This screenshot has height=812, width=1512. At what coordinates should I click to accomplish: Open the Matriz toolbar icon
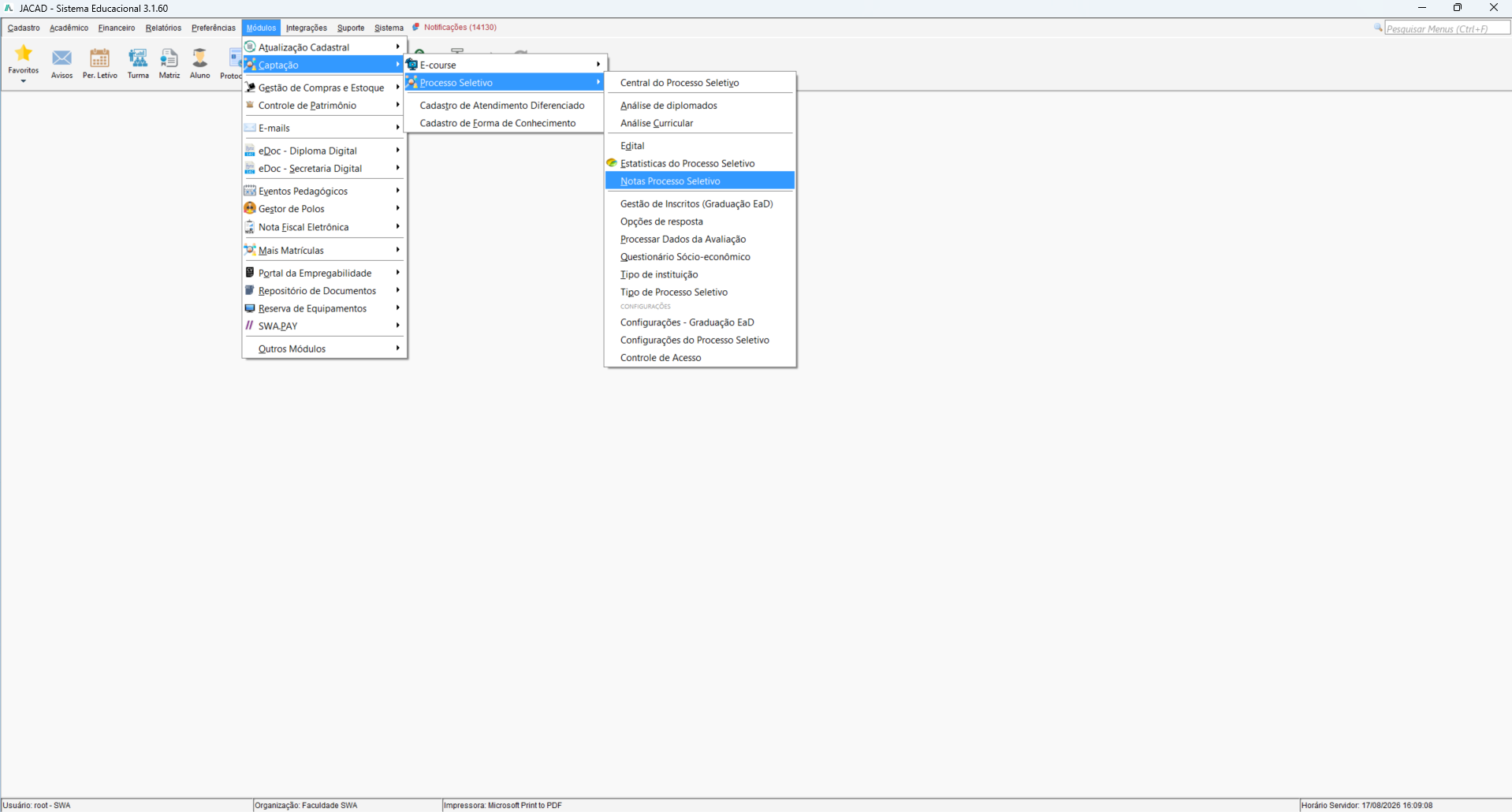click(x=169, y=58)
